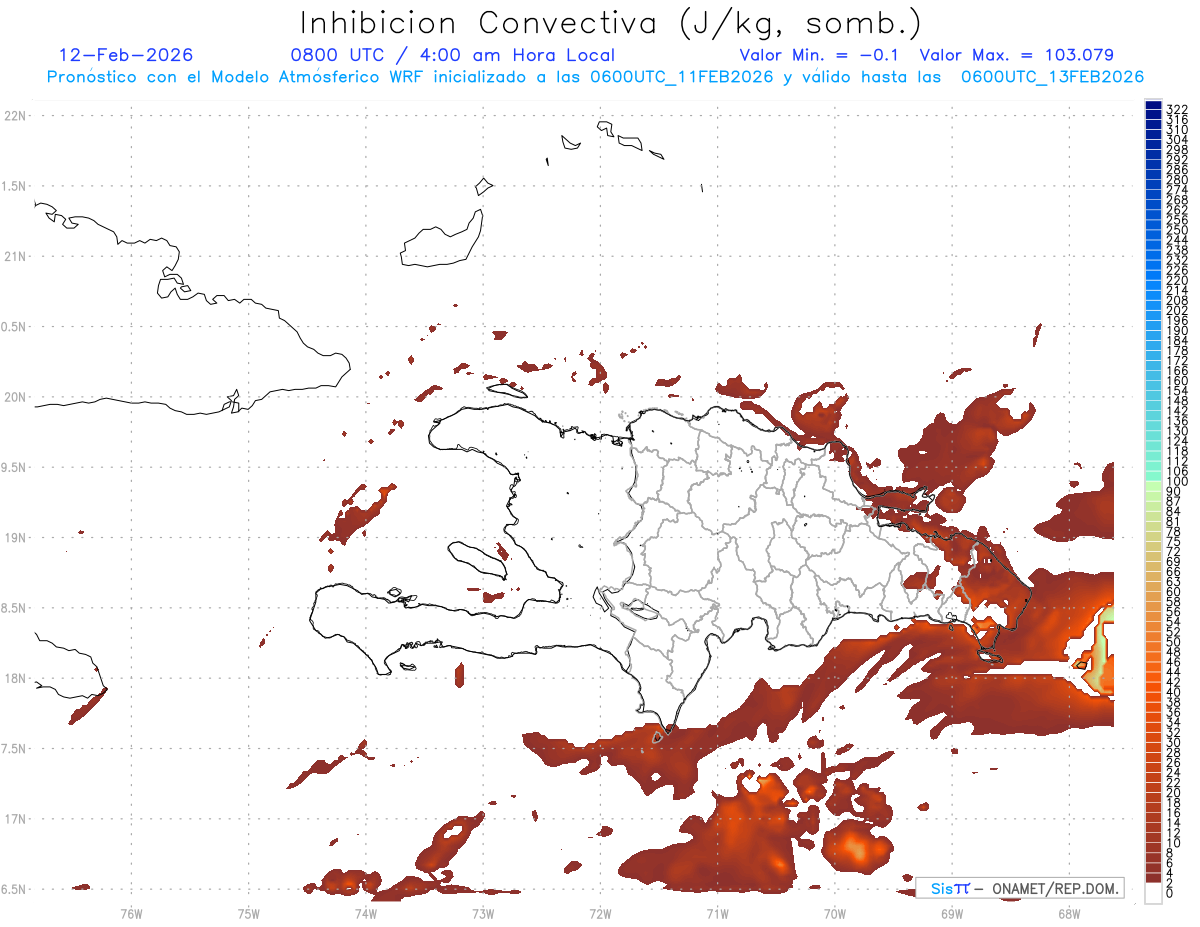The image size is (1200, 927).
Task: Click the title "Inhibicion Convectiva (J/kg, somb.)"
Action: click(611, 23)
